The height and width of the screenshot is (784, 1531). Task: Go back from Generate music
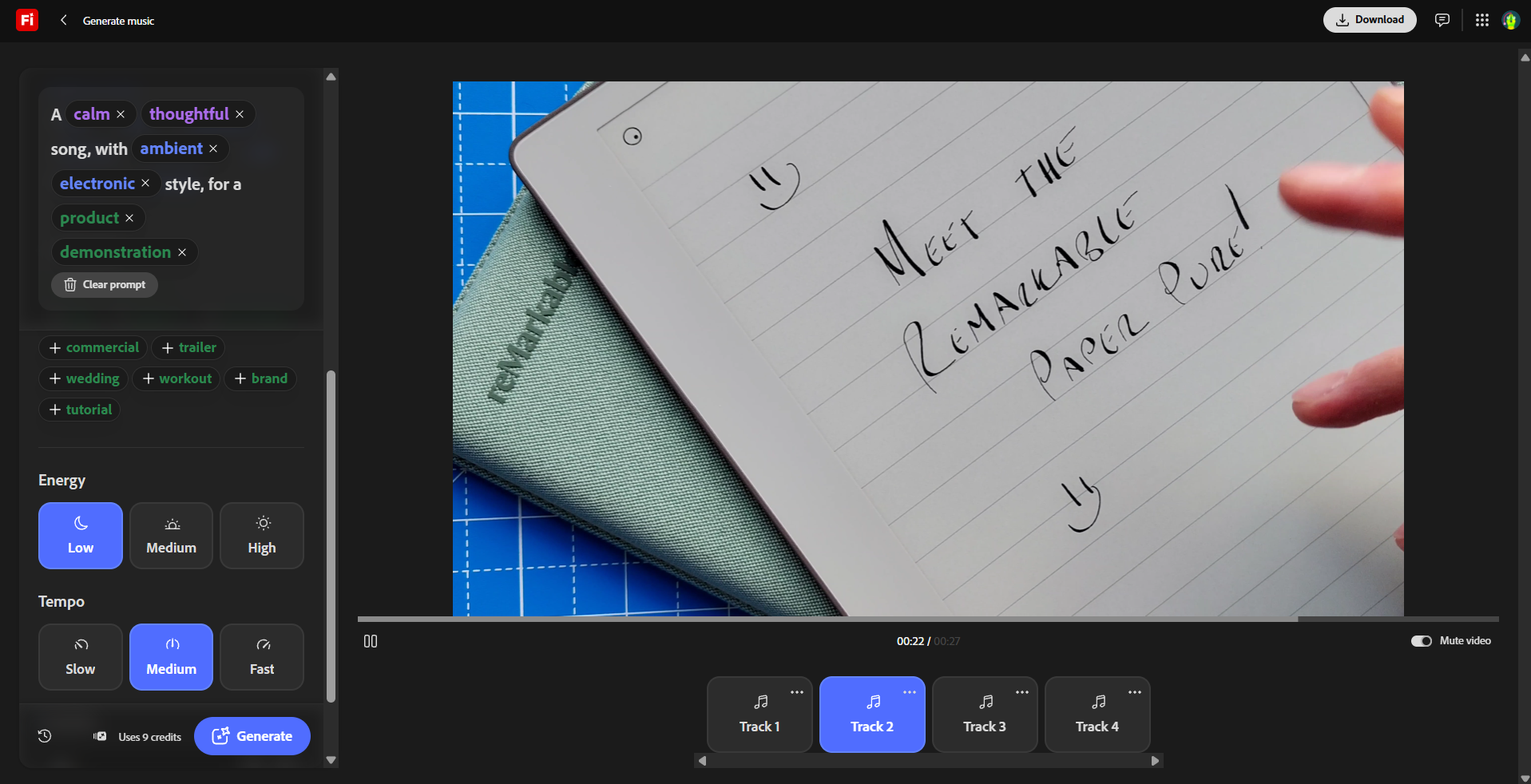click(x=63, y=20)
